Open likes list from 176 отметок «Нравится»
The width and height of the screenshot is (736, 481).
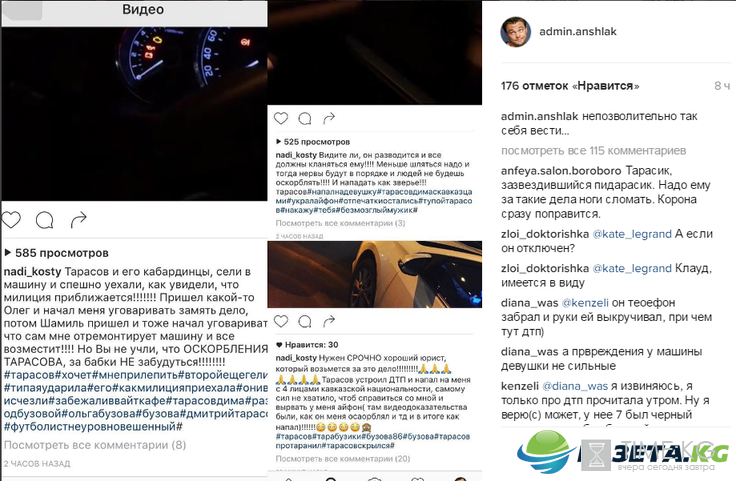coord(570,86)
